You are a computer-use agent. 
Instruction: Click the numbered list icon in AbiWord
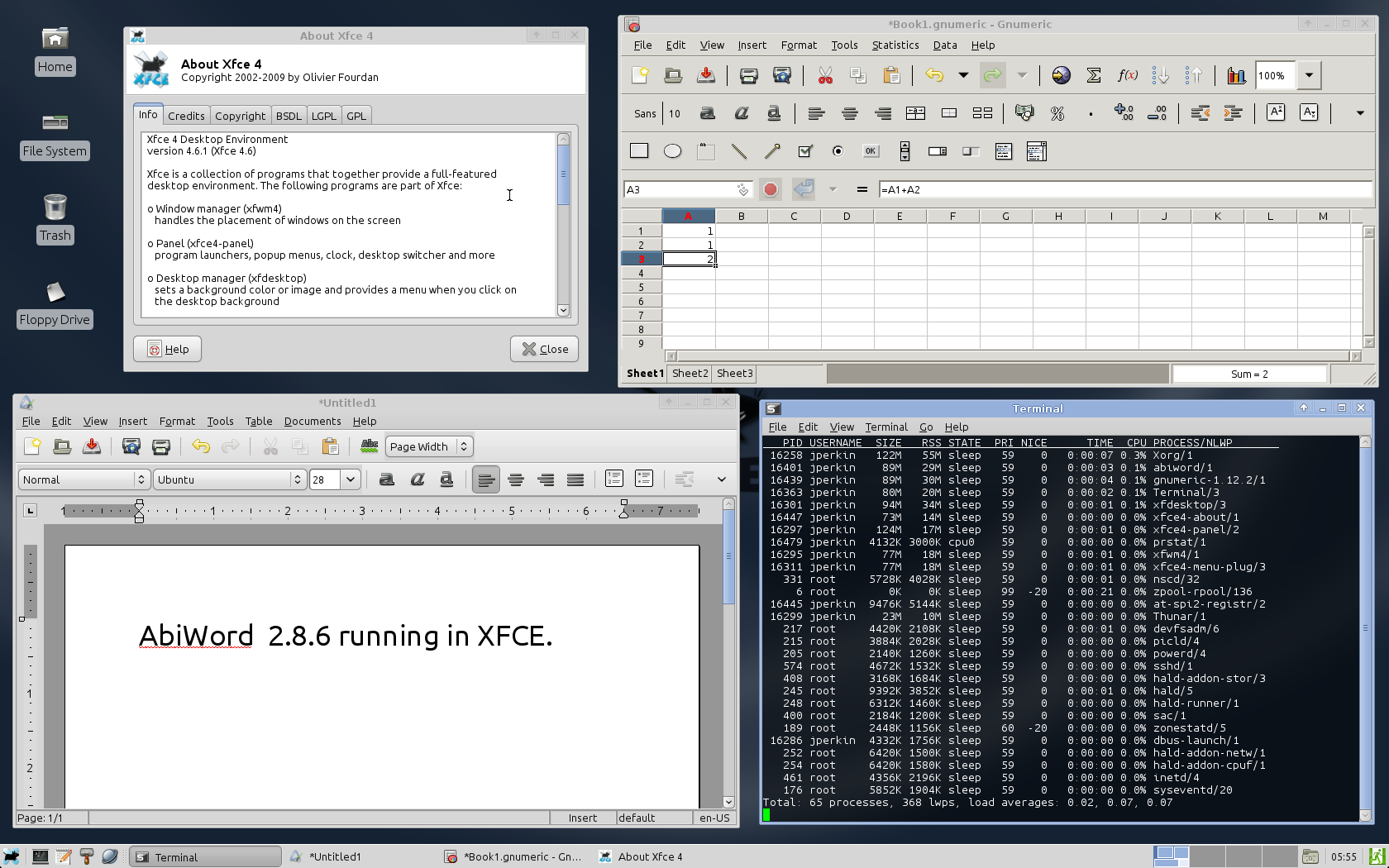pos(613,479)
